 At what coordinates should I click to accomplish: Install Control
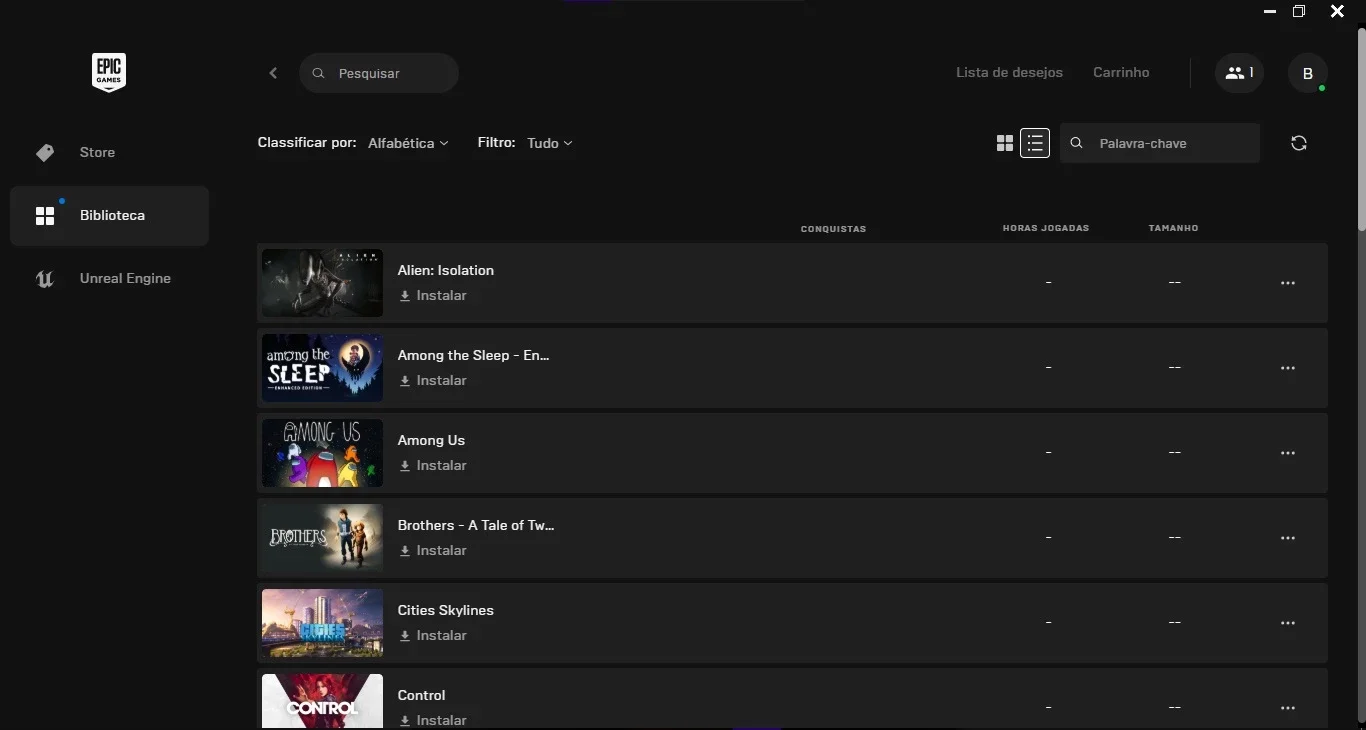(x=433, y=720)
